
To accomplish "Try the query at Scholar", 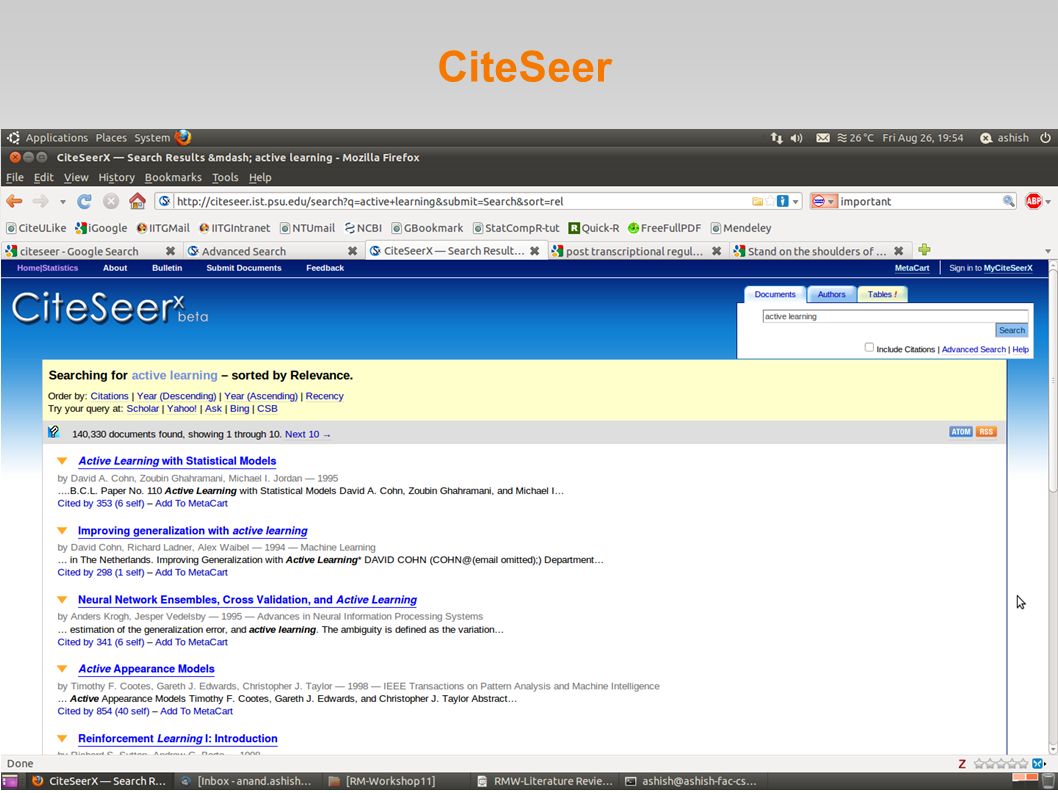I will (142, 408).
